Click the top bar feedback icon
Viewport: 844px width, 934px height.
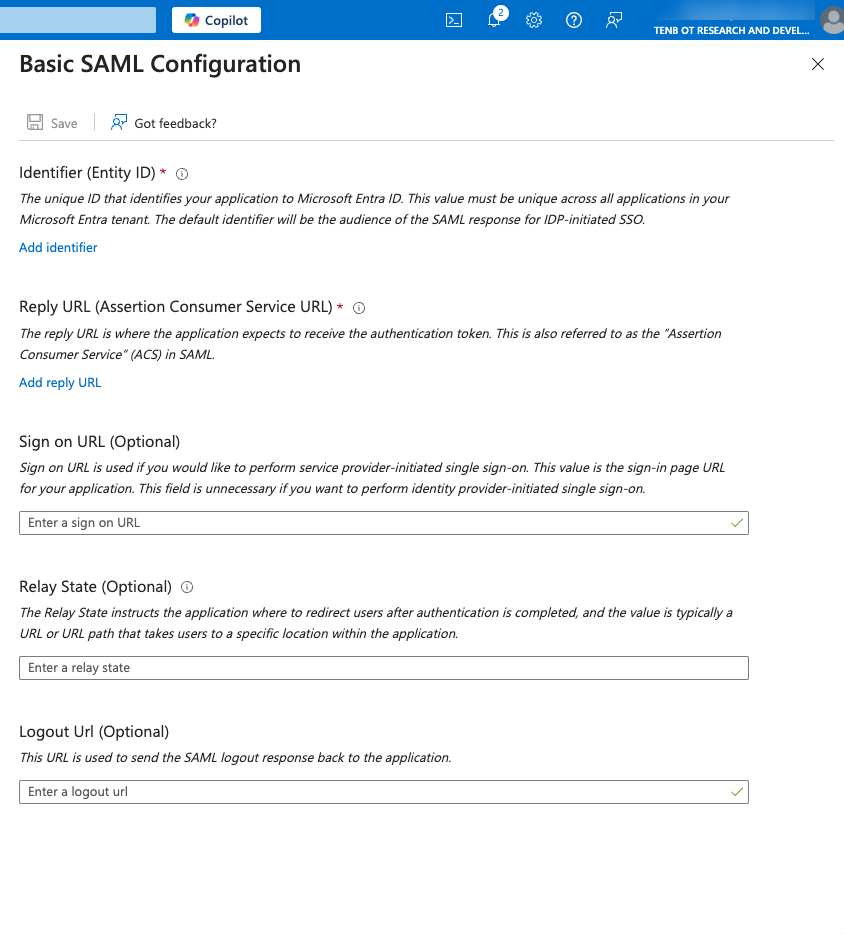pyautogui.click(x=614, y=20)
